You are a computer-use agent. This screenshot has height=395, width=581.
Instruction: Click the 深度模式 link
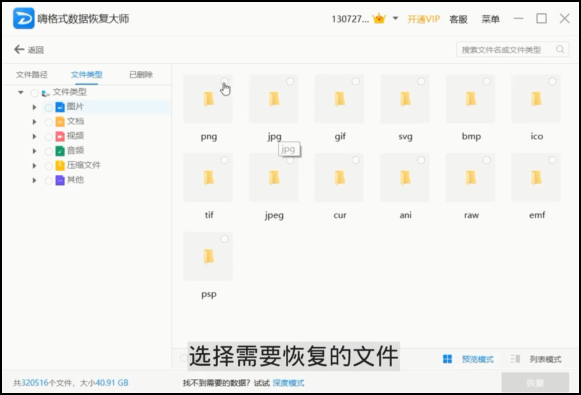288,383
